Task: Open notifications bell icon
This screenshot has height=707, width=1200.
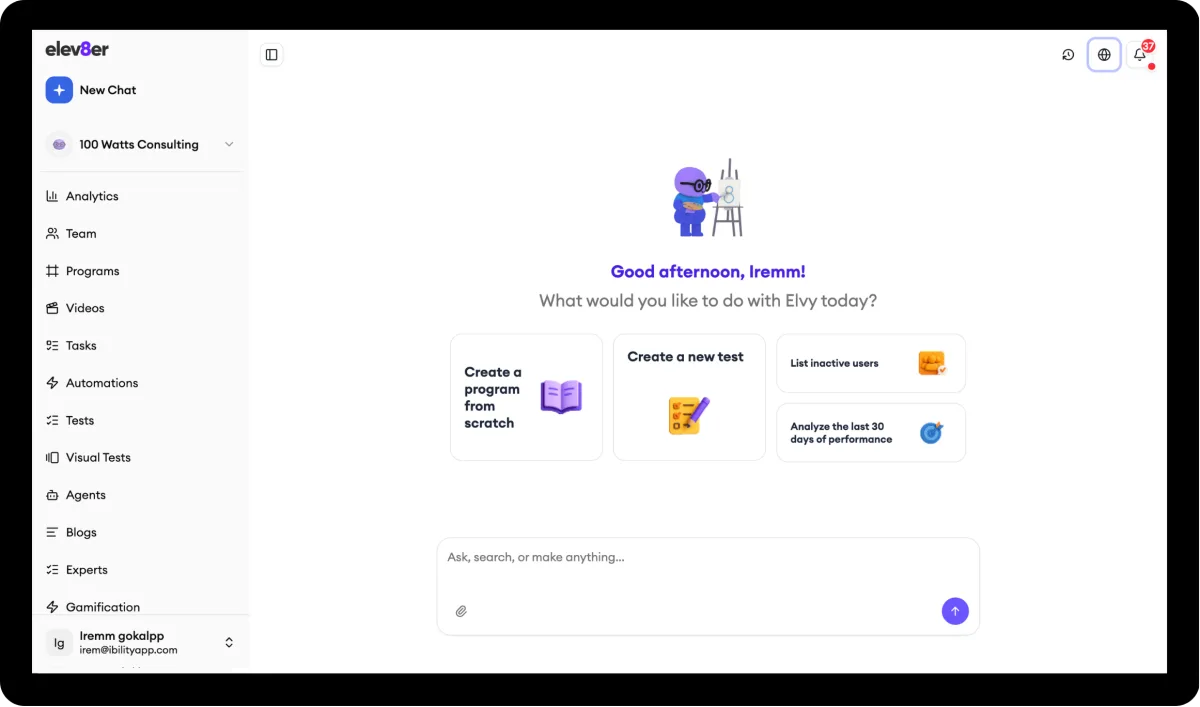Action: click(1139, 55)
